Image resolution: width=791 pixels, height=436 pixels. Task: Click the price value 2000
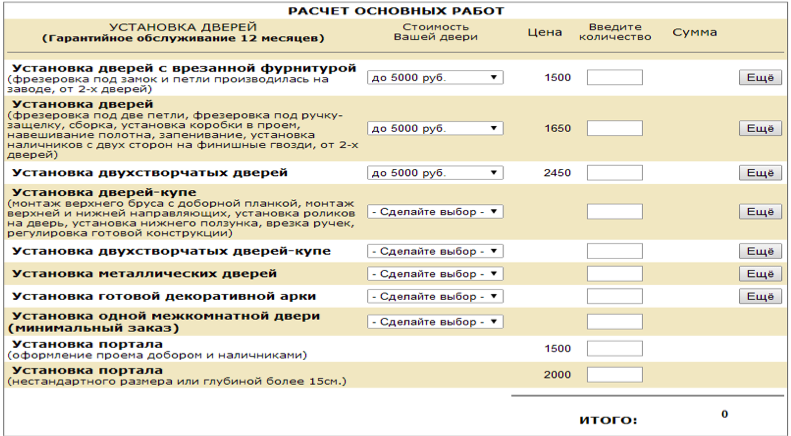coord(557,375)
